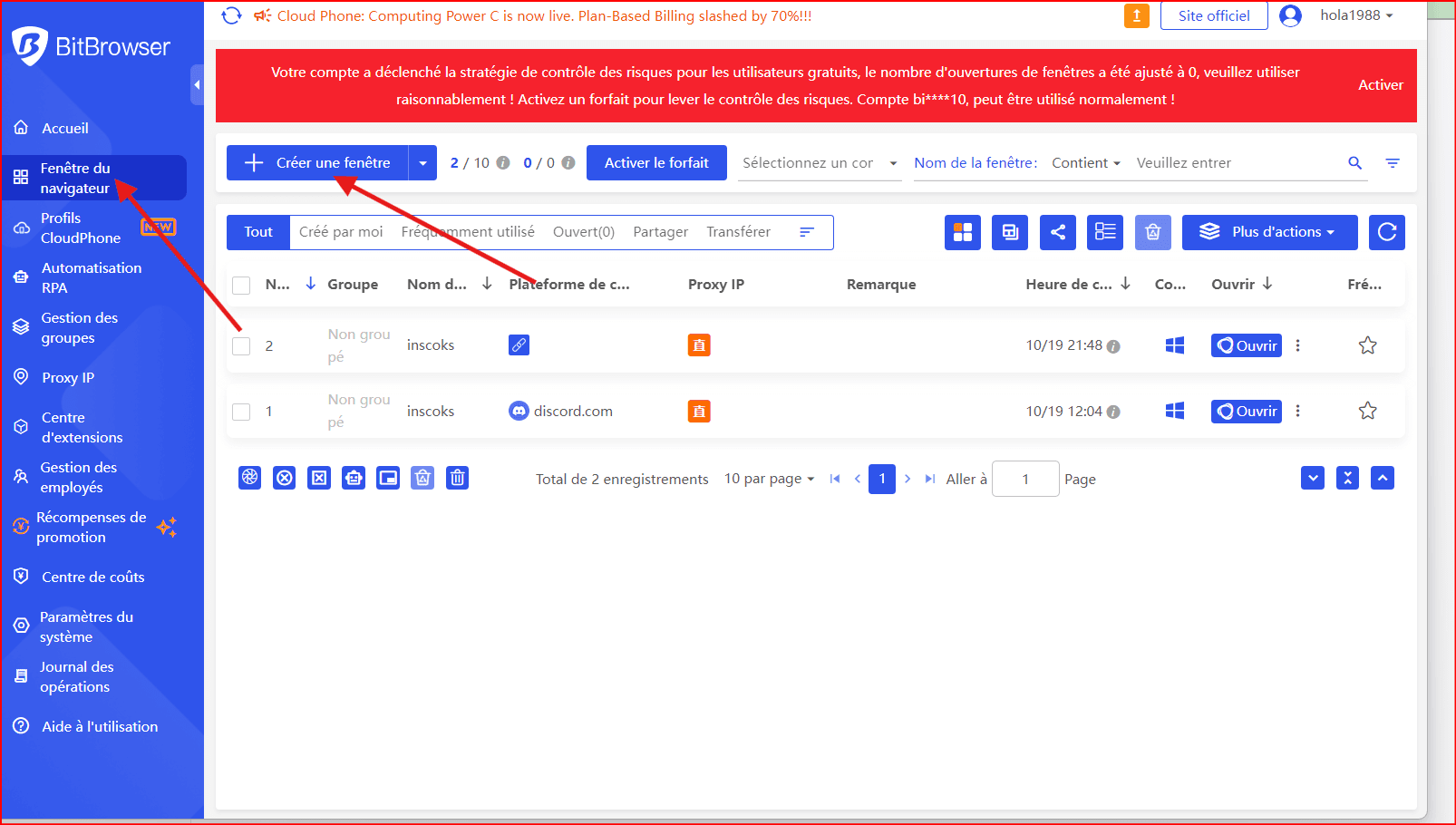
Task: Click the orange upload icon in header
Action: pos(1136,15)
